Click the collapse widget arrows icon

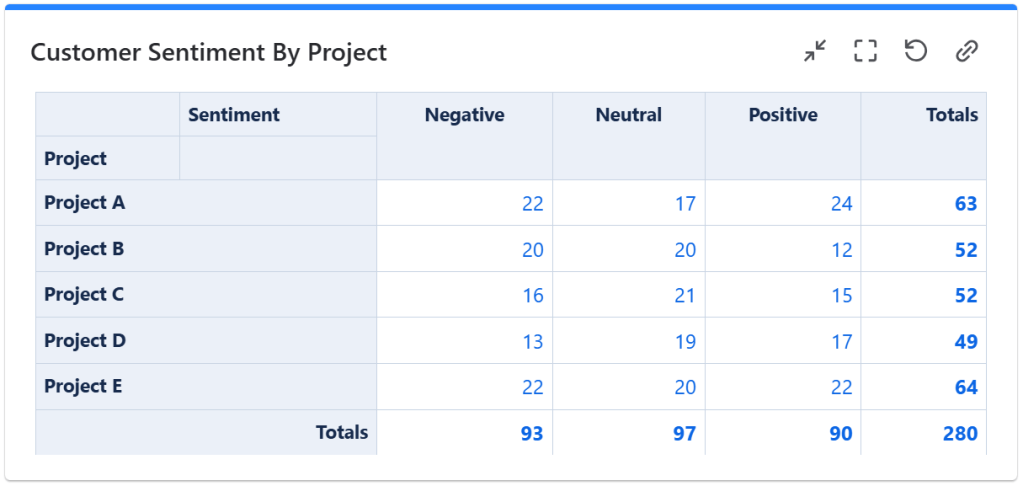tap(816, 51)
